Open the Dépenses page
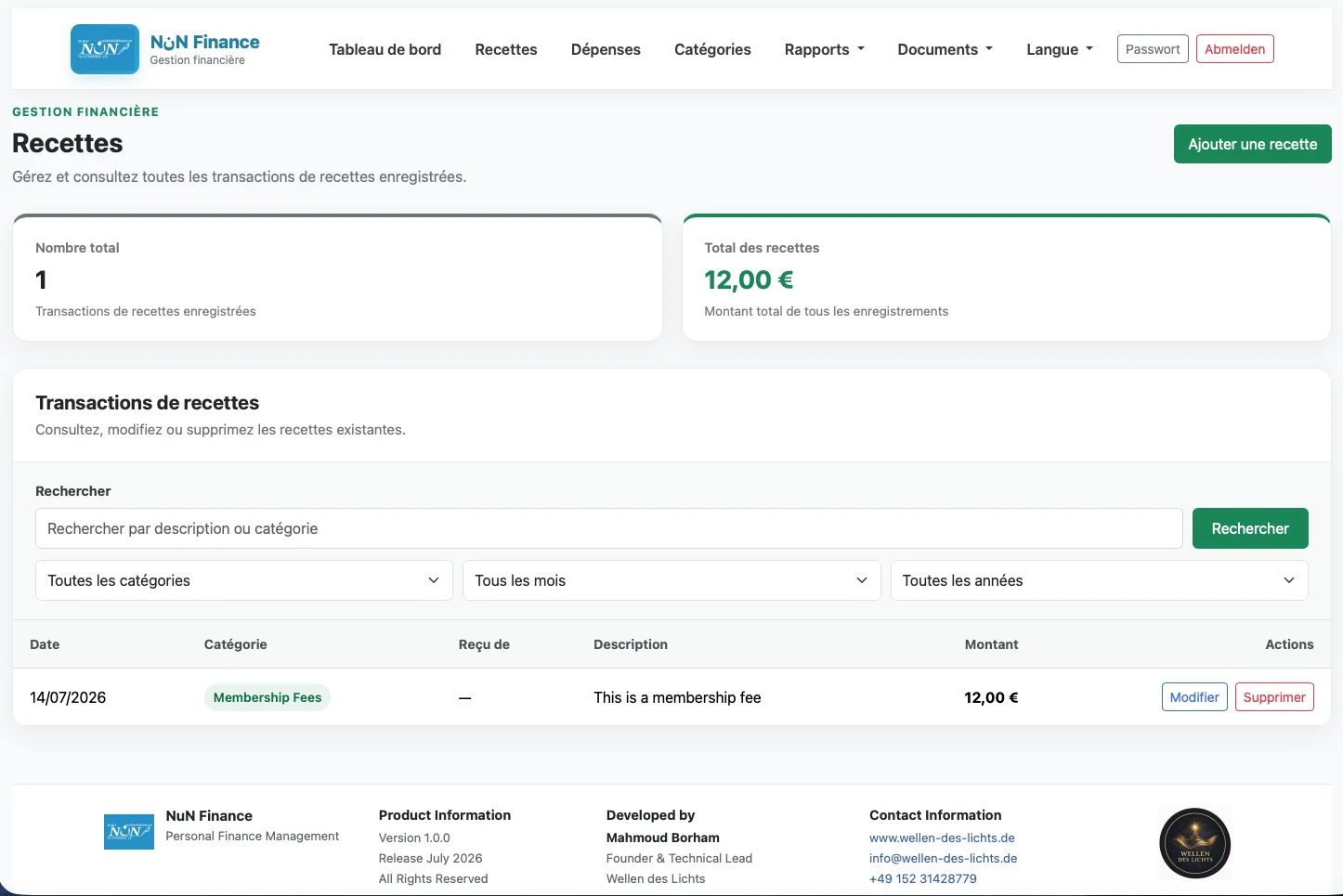Image resolution: width=1343 pixels, height=896 pixels. (x=606, y=49)
